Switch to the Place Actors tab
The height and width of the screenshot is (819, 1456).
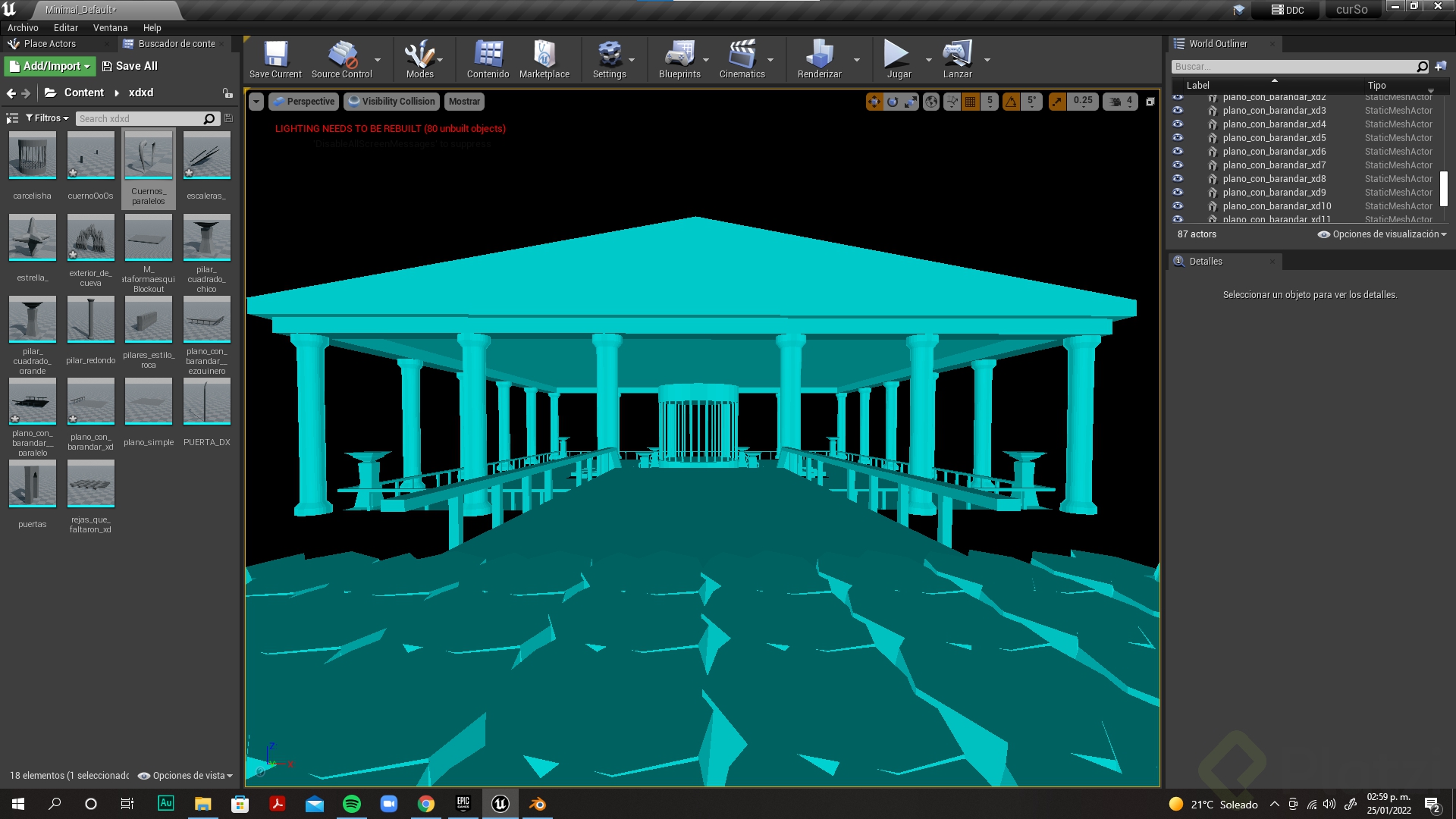(49, 44)
